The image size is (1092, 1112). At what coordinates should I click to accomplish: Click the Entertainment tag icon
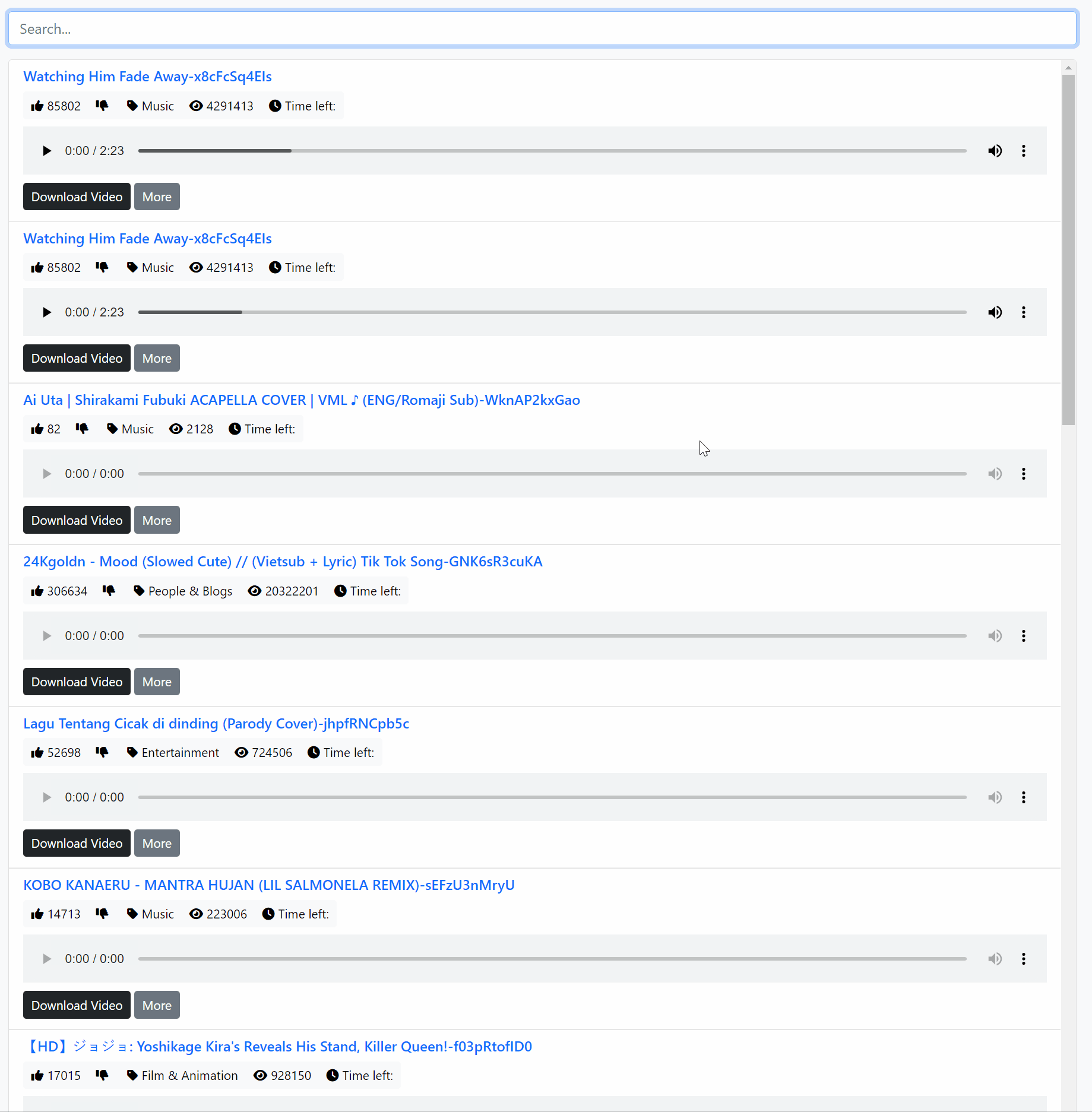[x=132, y=752]
